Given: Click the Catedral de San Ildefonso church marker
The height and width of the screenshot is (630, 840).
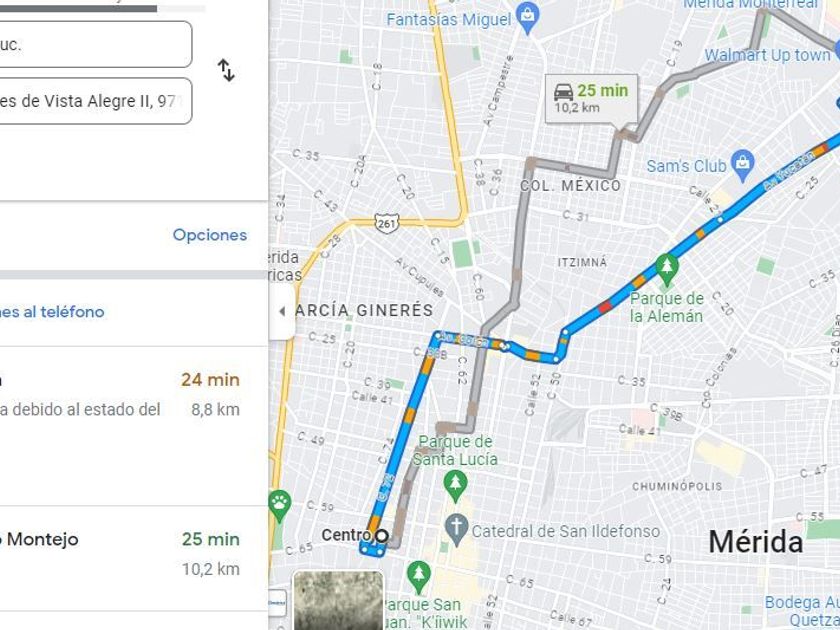Looking at the screenshot, I should pos(456,527).
